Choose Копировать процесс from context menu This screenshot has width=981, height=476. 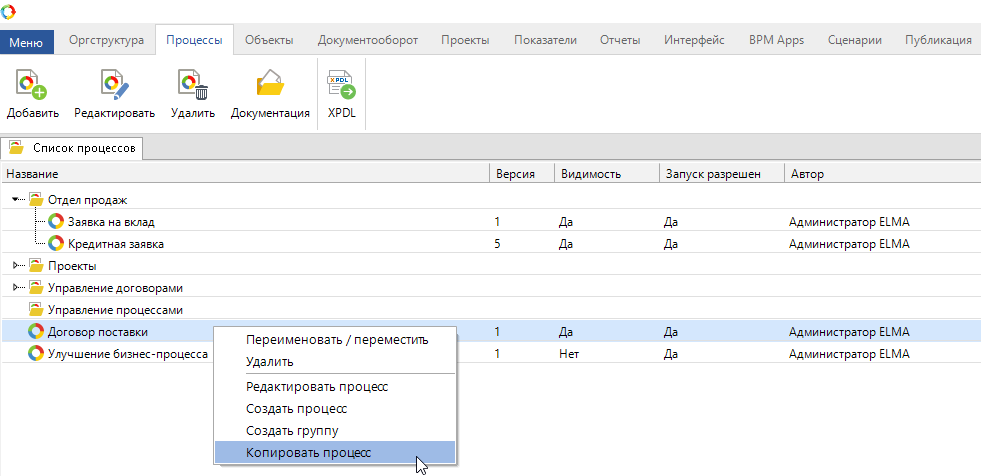[x=308, y=453]
